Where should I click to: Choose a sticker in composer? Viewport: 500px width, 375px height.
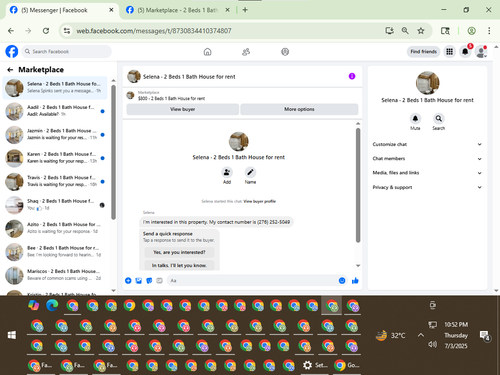point(149,281)
